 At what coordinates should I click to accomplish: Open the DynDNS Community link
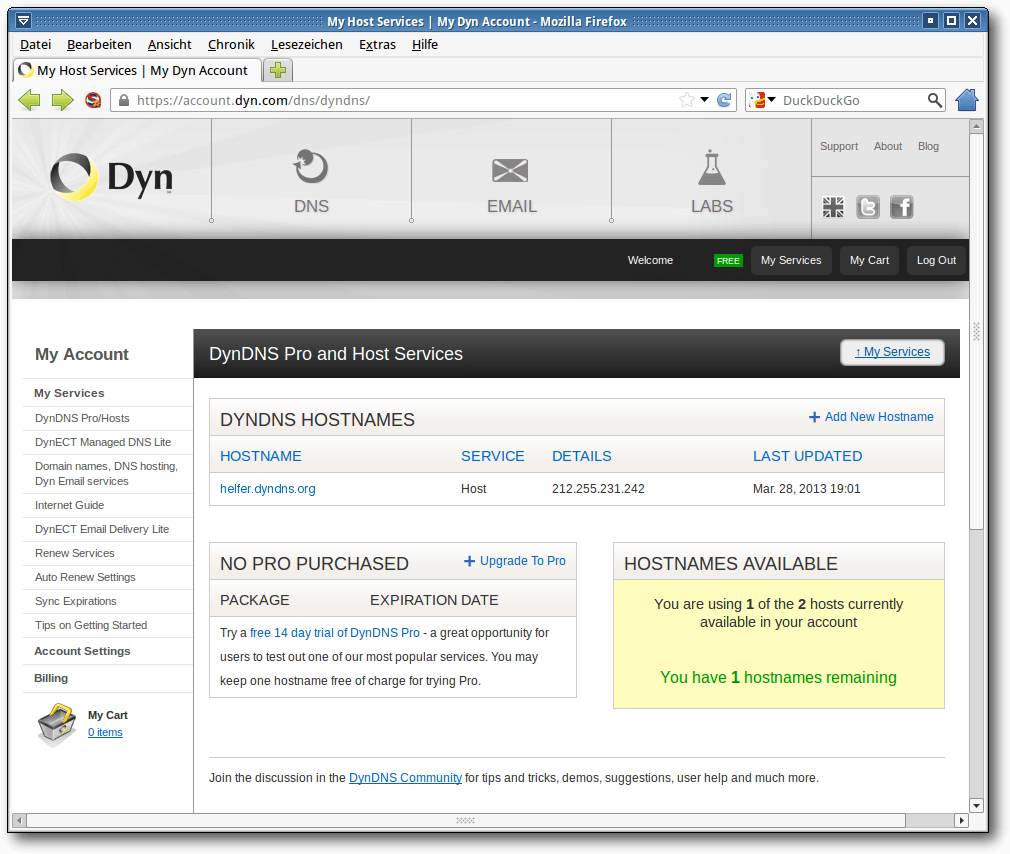405,778
